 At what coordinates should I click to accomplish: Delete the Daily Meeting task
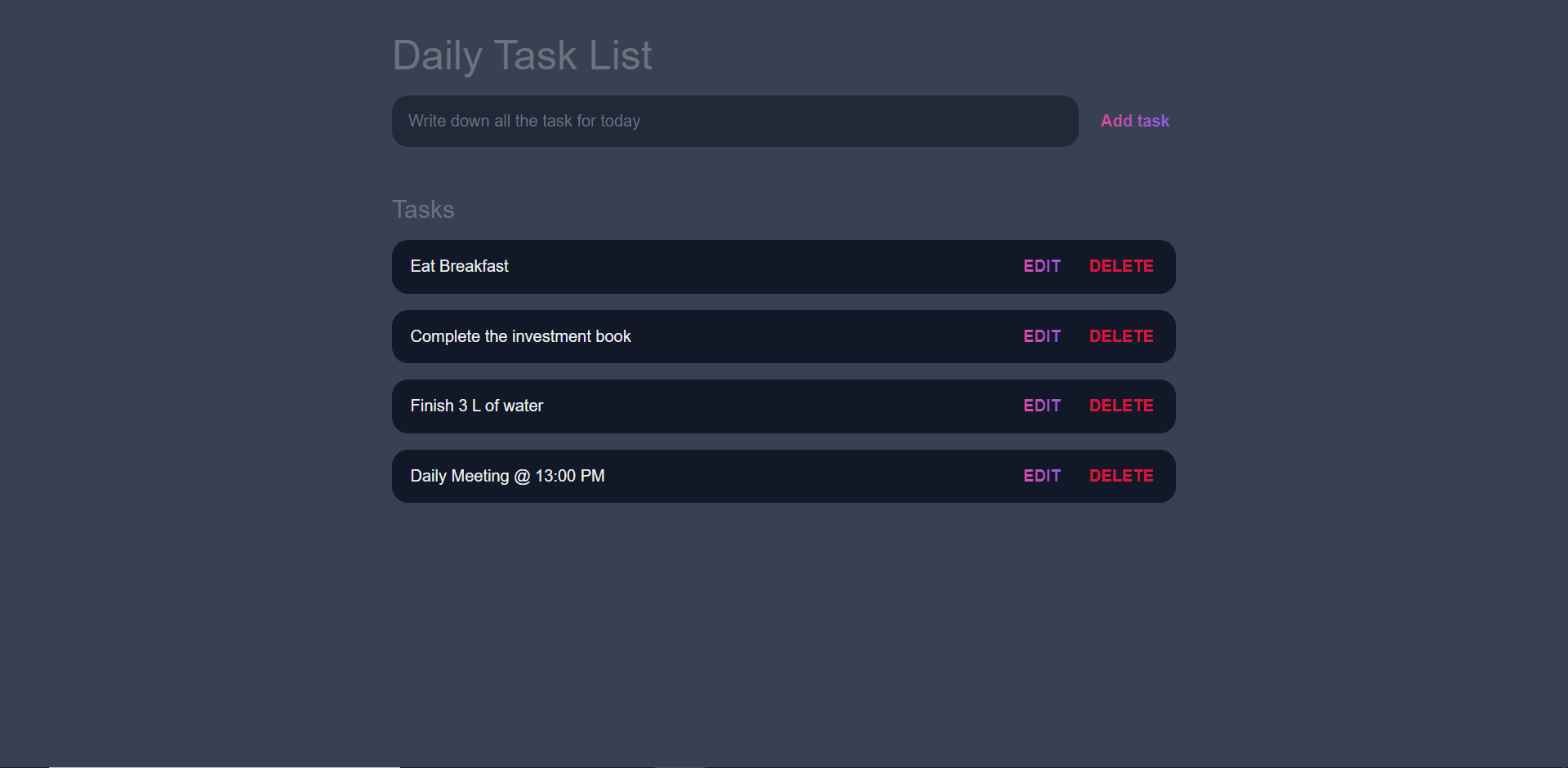pos(1120,476)
